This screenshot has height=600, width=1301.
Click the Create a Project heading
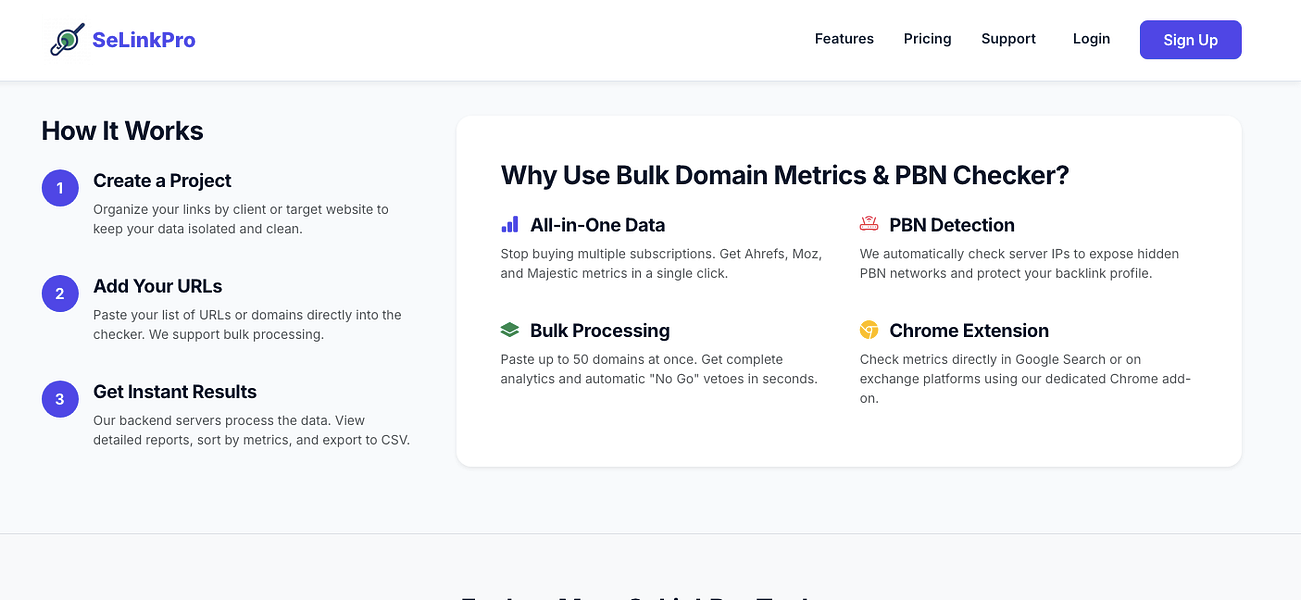pyautogui.click(x=162, y=181)
